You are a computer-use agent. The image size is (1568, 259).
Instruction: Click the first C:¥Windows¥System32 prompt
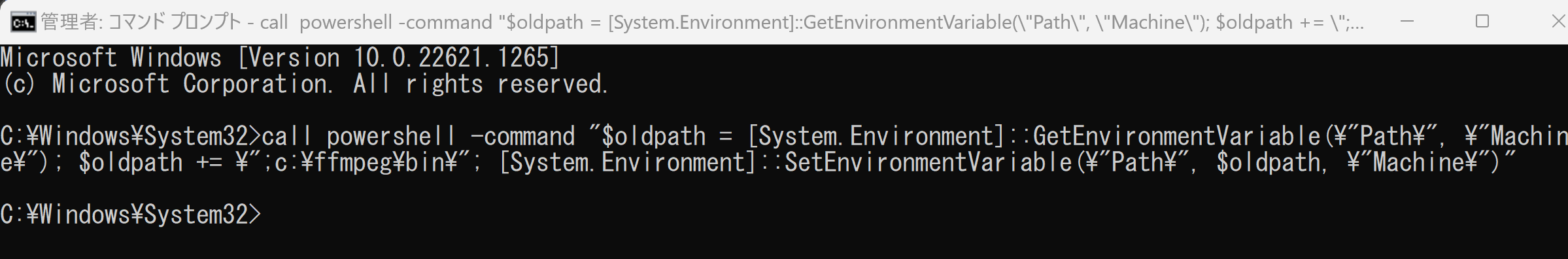point(130,136)
